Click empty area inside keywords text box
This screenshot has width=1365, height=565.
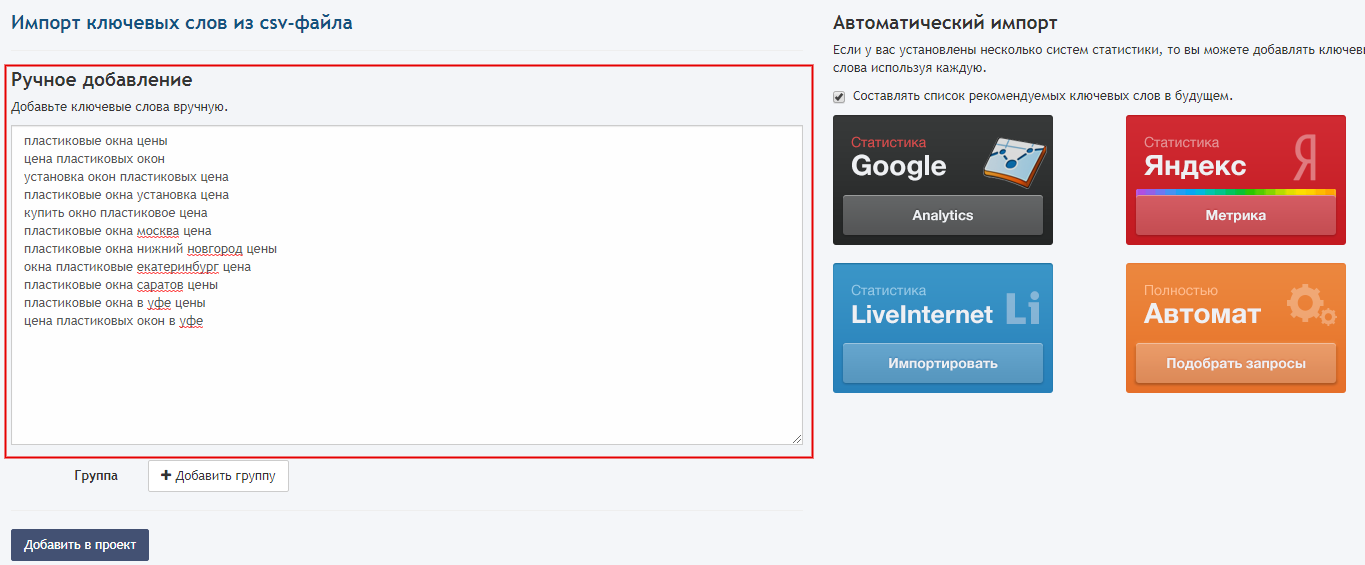pos(400,390)
